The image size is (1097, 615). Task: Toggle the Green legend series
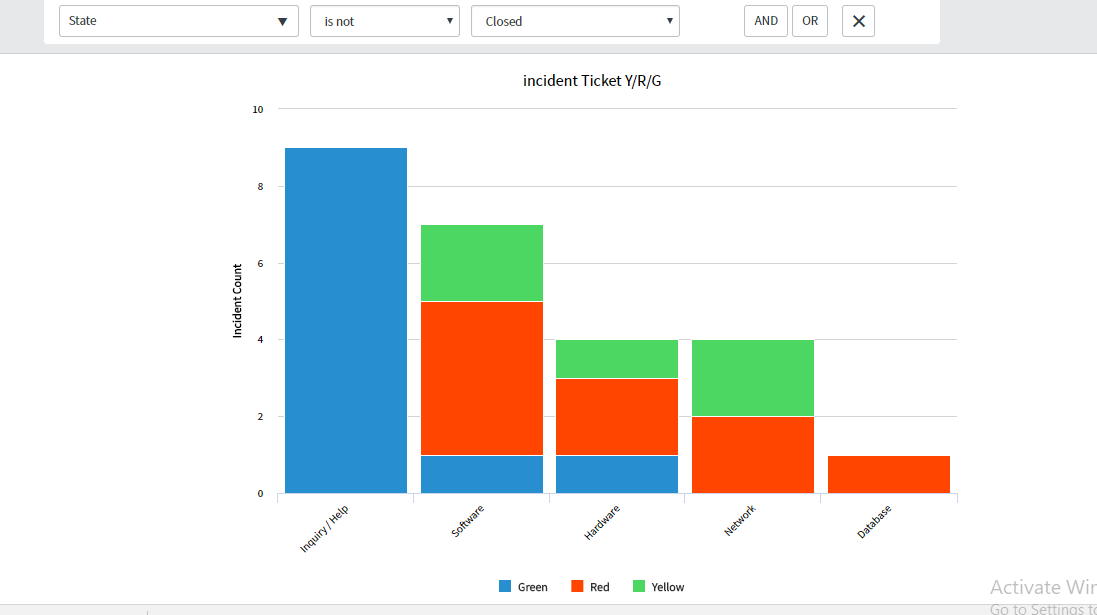click(x=523, y=586)
